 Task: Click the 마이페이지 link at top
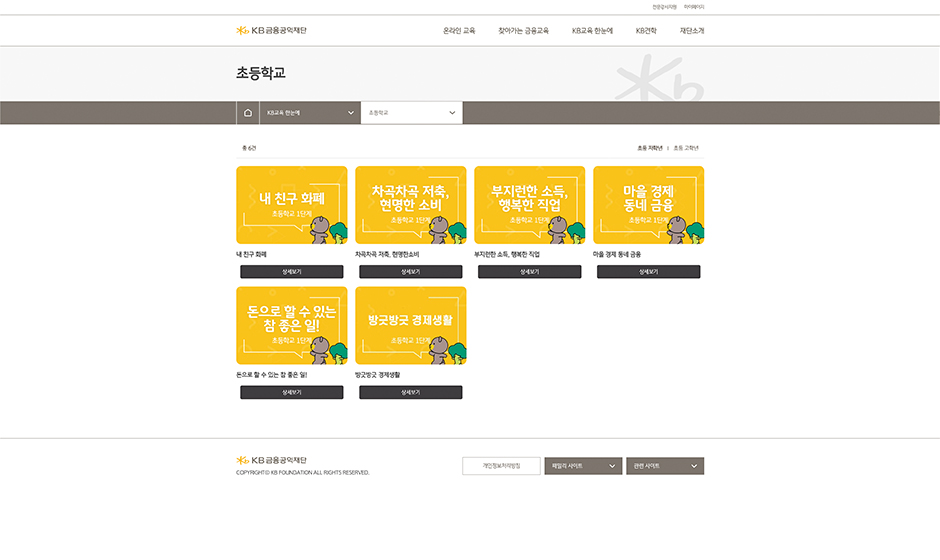coord(694,7)
